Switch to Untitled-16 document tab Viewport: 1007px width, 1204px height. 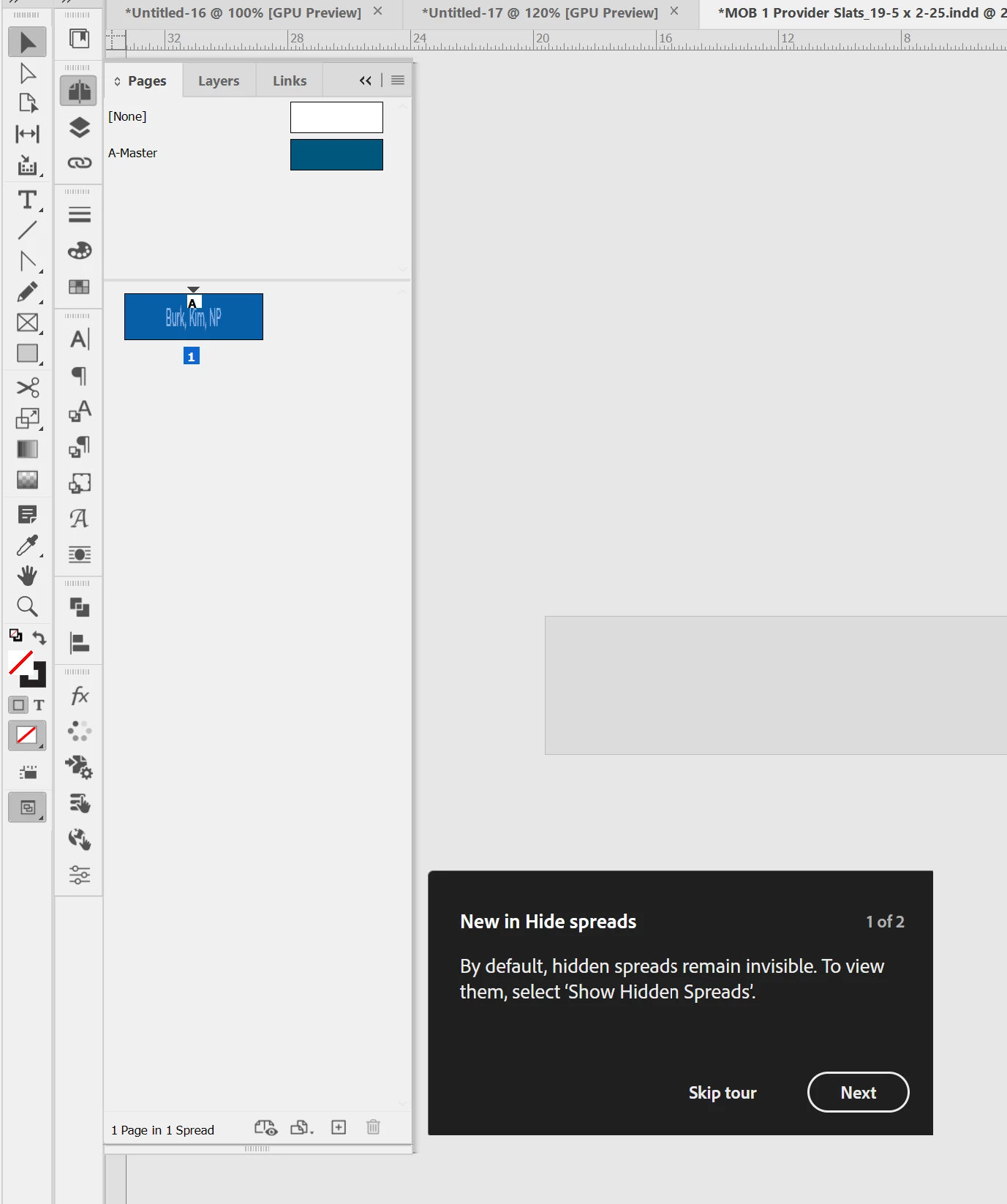click(243, 12)
